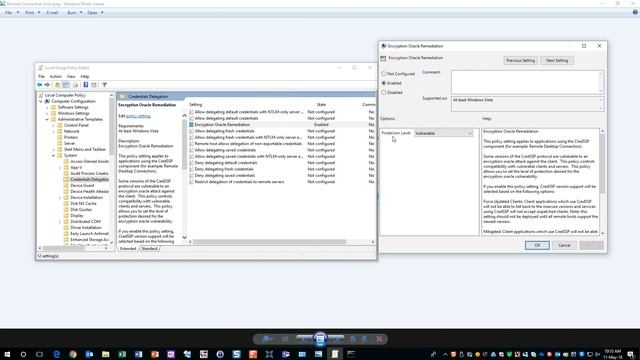The image size is (640, 360).
Task: Click the console tree horizontal scrollbar
Action: 63,248
